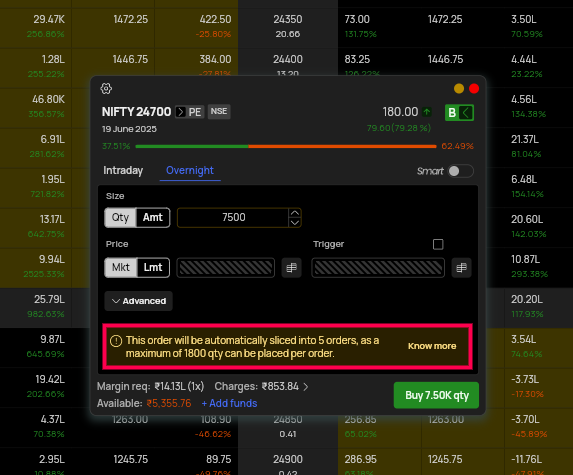Click the NSE exchange badge

pos(219,111)
